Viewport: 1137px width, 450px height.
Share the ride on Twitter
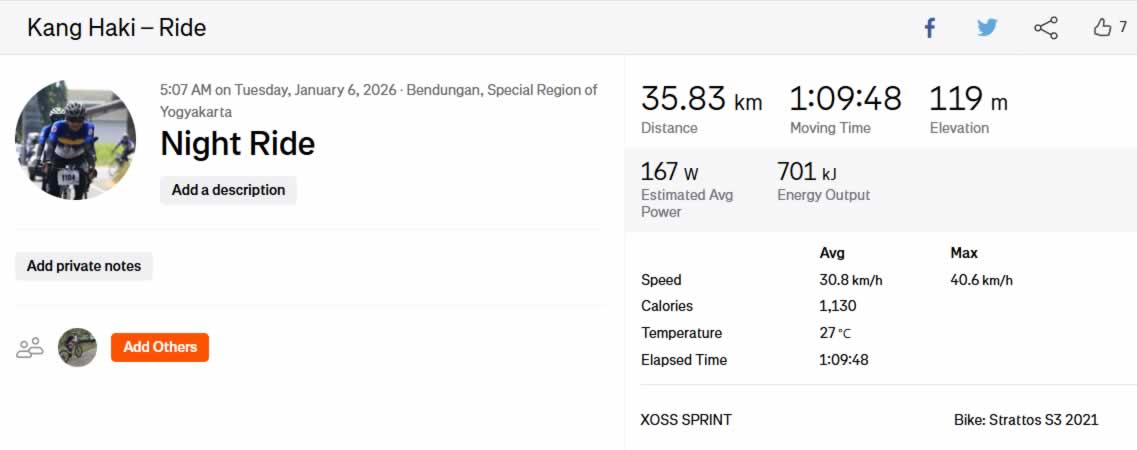(x=987, y=28)
